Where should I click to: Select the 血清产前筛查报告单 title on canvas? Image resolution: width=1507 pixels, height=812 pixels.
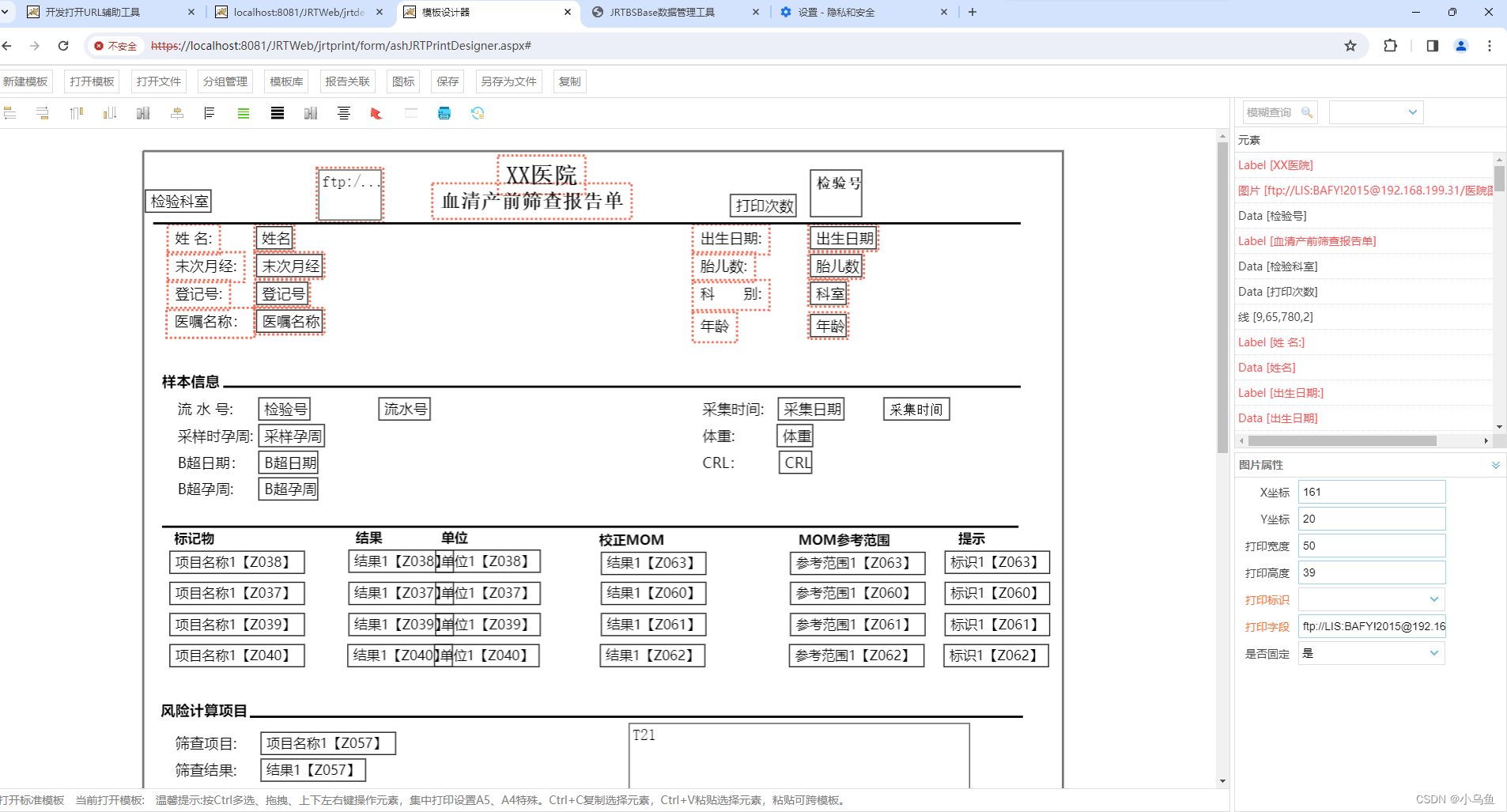click(532, 201)
